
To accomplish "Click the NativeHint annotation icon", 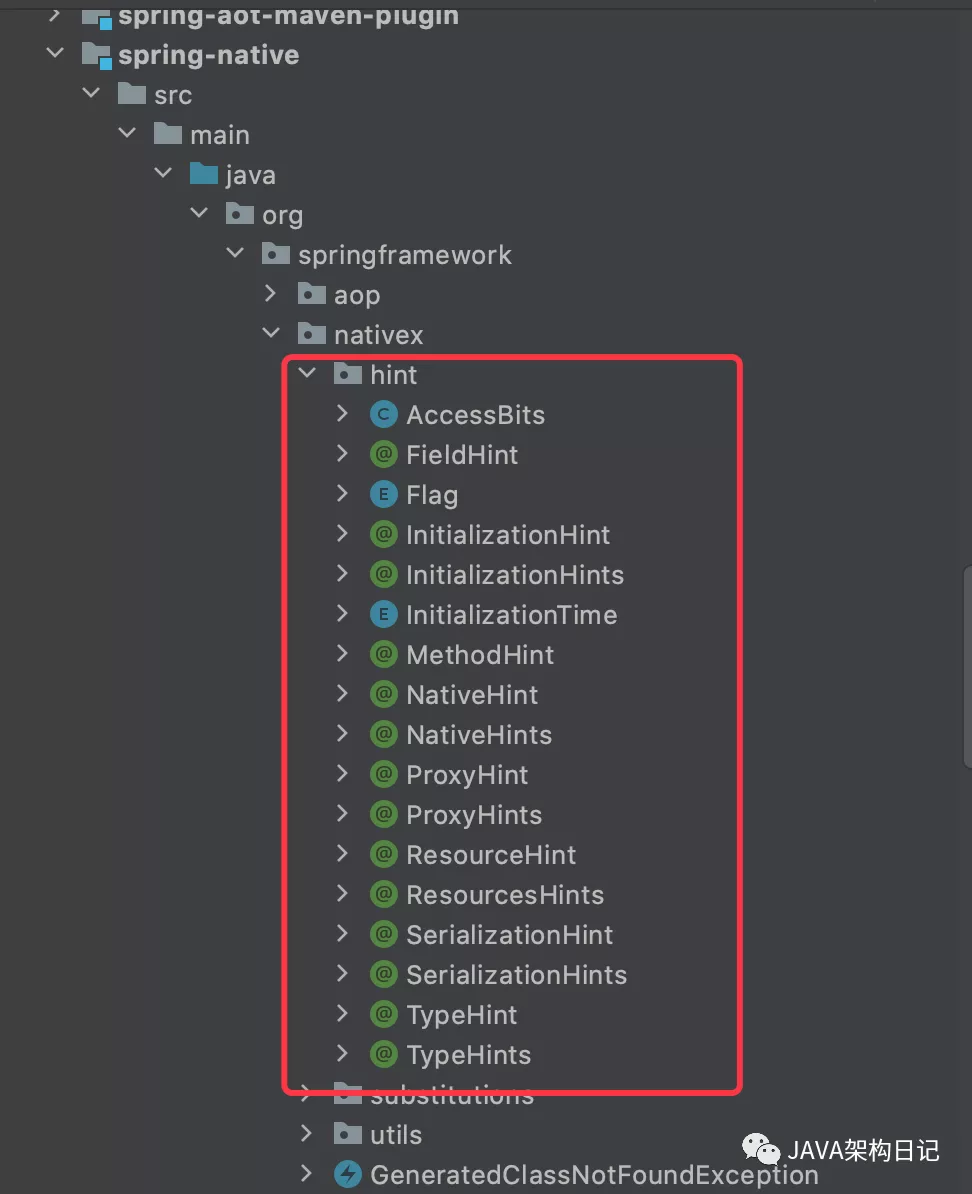I will 384,694.
